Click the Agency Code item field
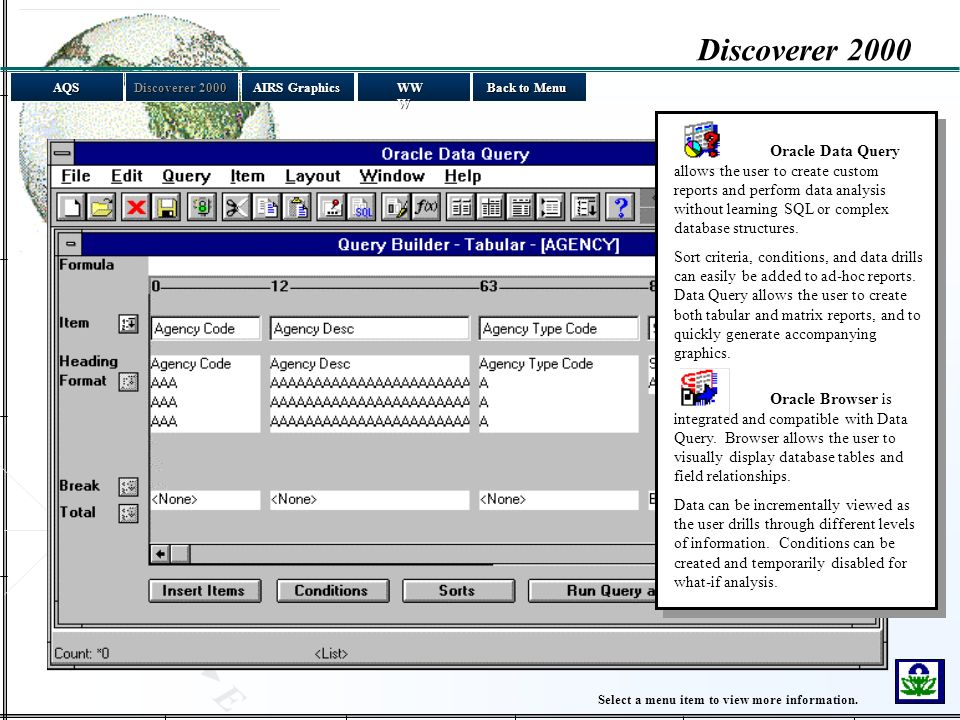The height and width of the screenshot is (720, 960). 205,329
